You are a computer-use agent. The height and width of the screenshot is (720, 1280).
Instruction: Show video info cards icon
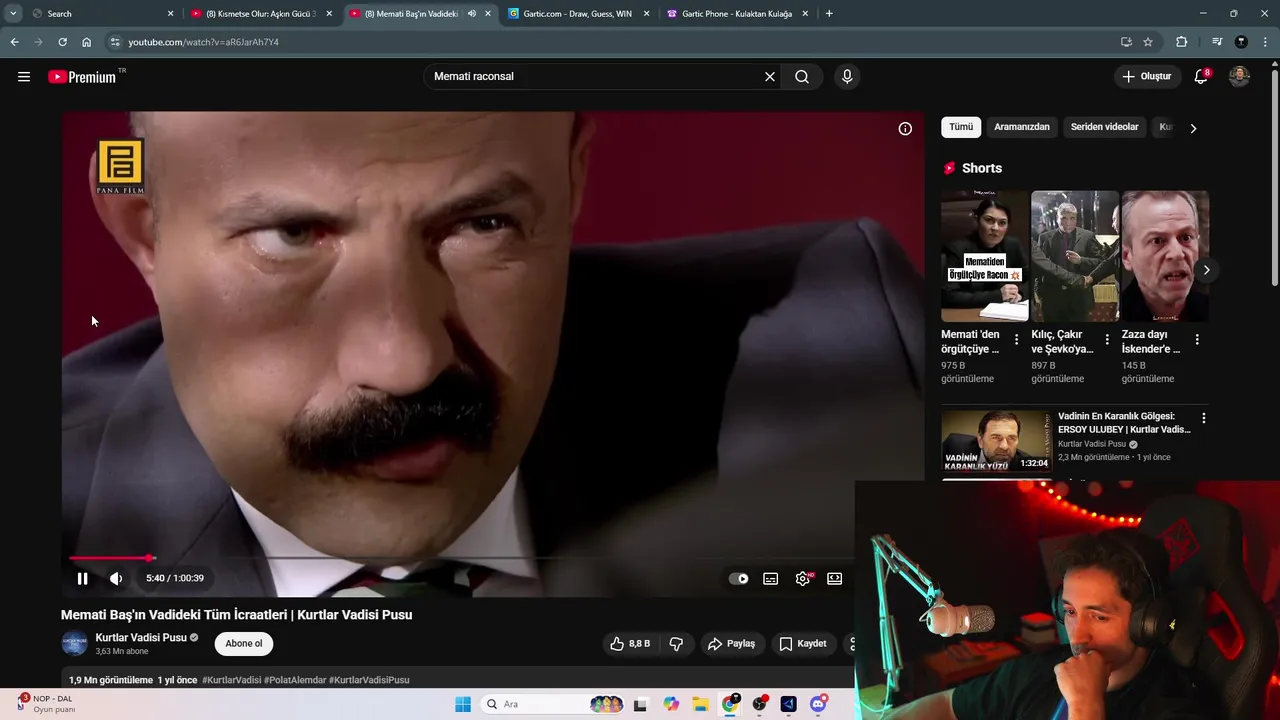905,129
